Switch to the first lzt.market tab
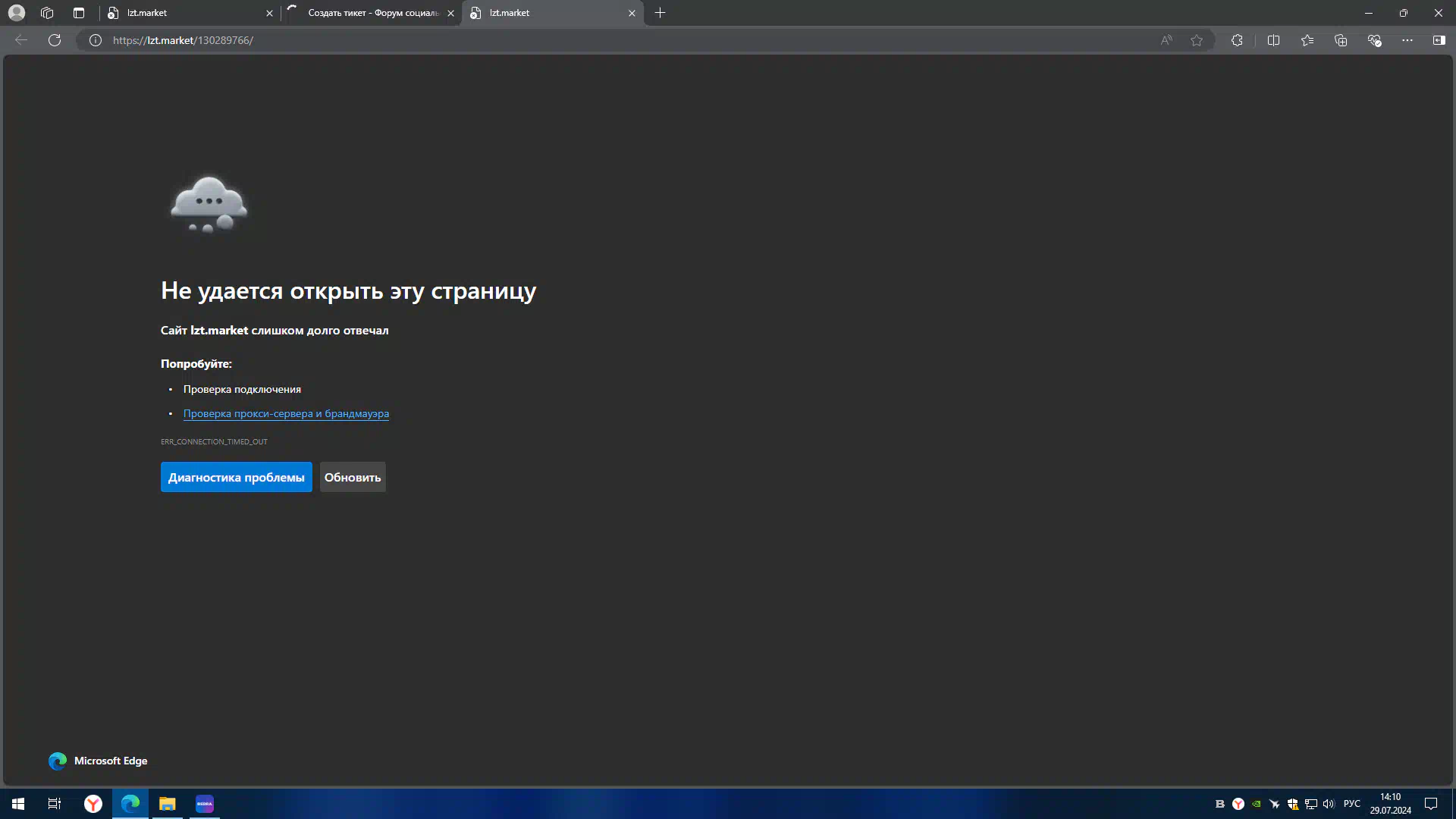Image resolution: width=1456 pixels, height=819 pixels. [x=182, y=13]
